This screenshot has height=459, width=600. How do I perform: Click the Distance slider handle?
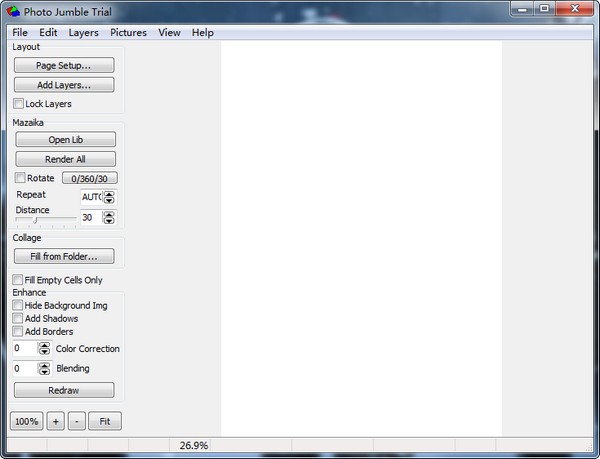click(35, 220)
